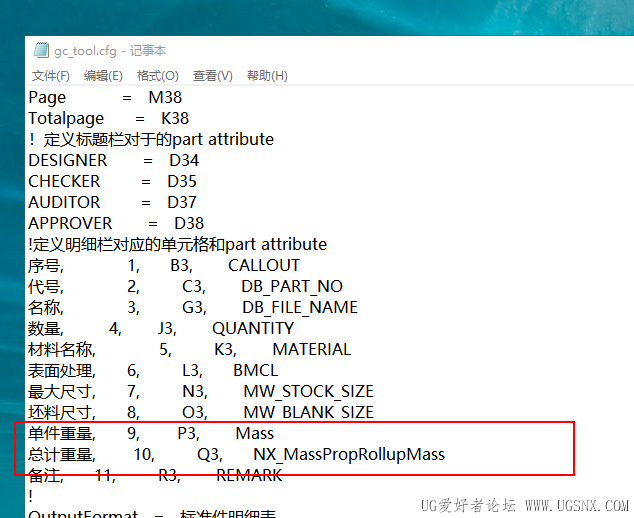Viewport: 634px width, 518px height.
Task: Click the DB_PART_NO attribute text
Action: (292, 287)
